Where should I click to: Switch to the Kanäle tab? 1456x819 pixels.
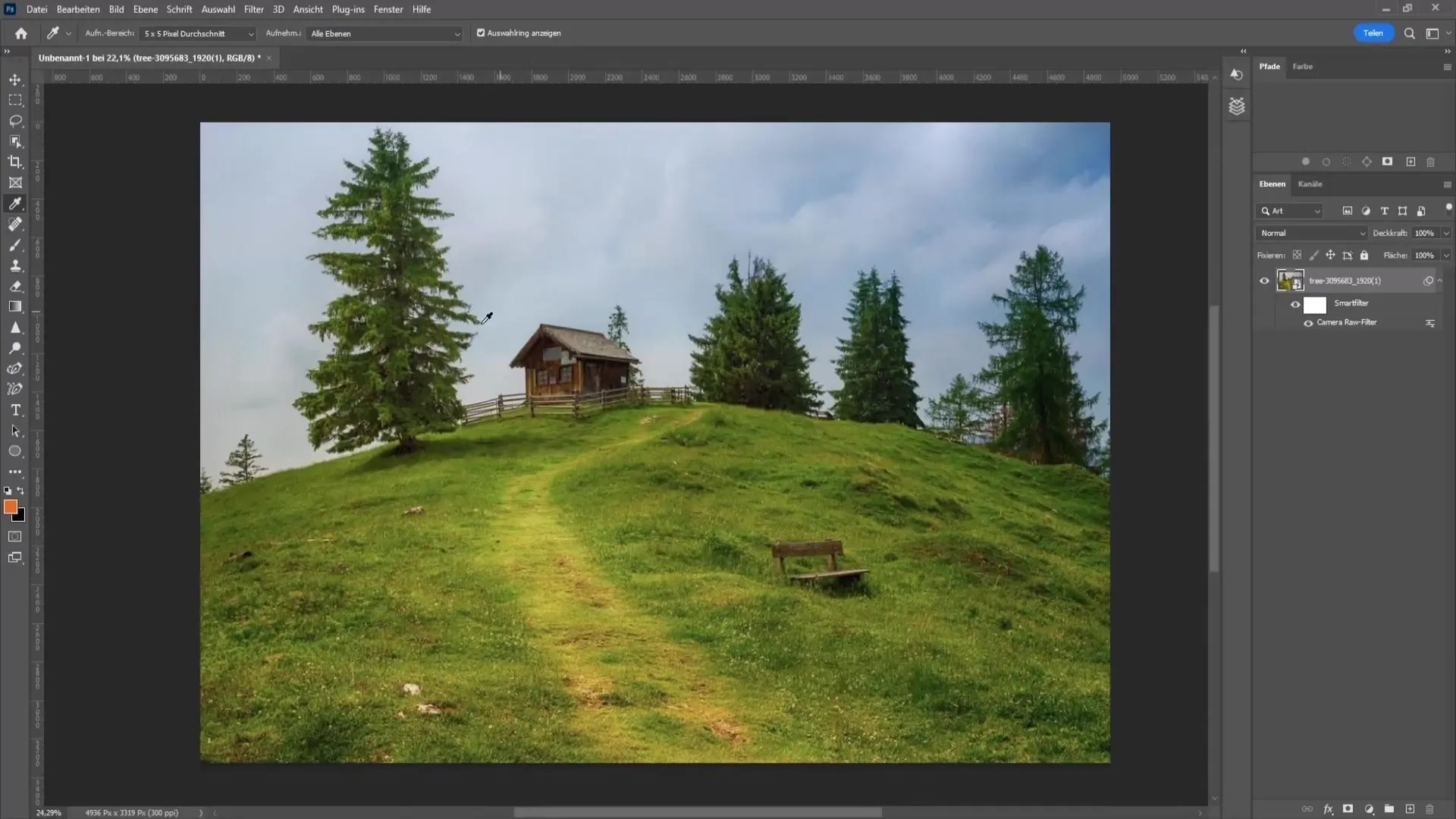[x=1310, y=184]
